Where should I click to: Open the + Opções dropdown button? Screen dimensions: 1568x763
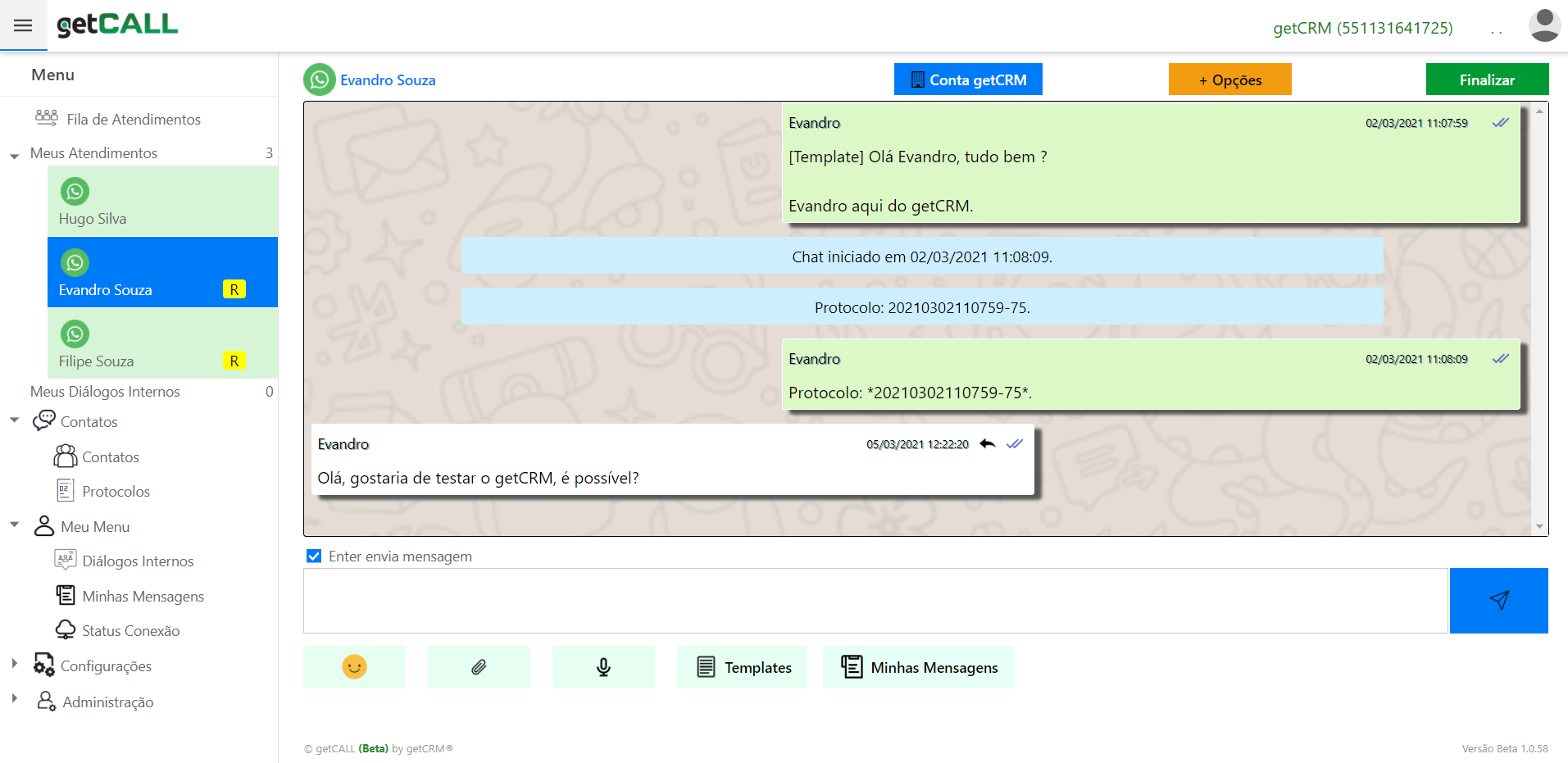click(x=1230, y=79)
